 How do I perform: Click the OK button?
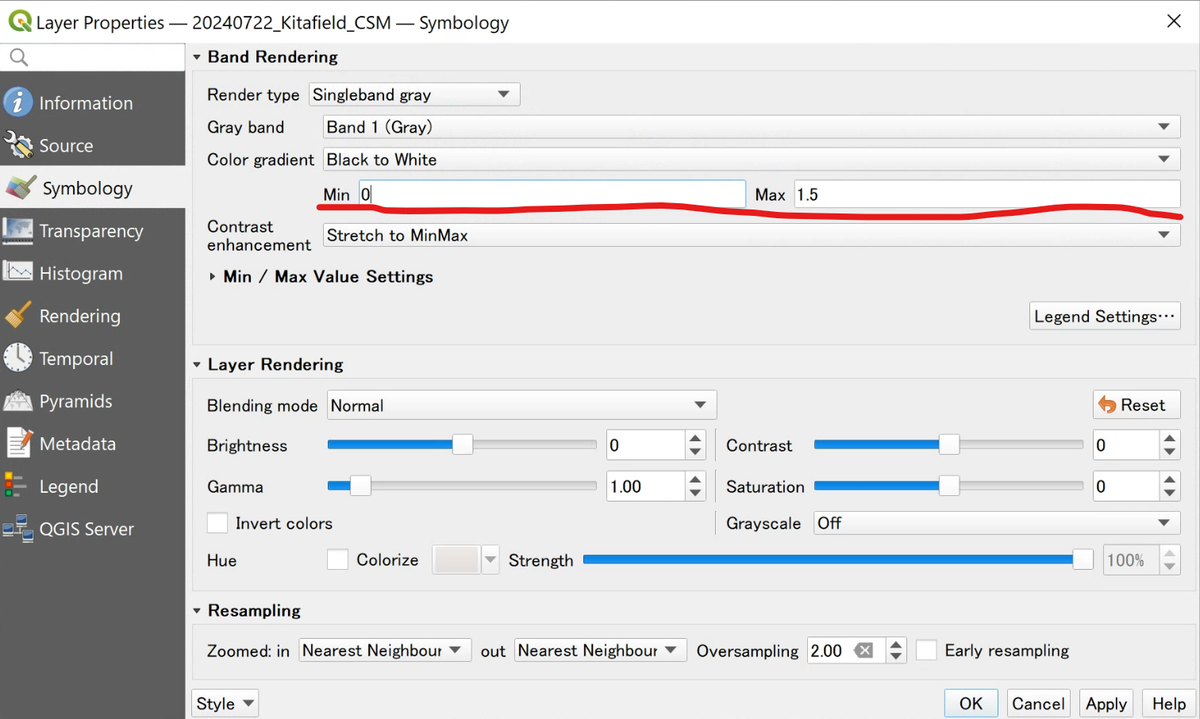tap(971, 704)
